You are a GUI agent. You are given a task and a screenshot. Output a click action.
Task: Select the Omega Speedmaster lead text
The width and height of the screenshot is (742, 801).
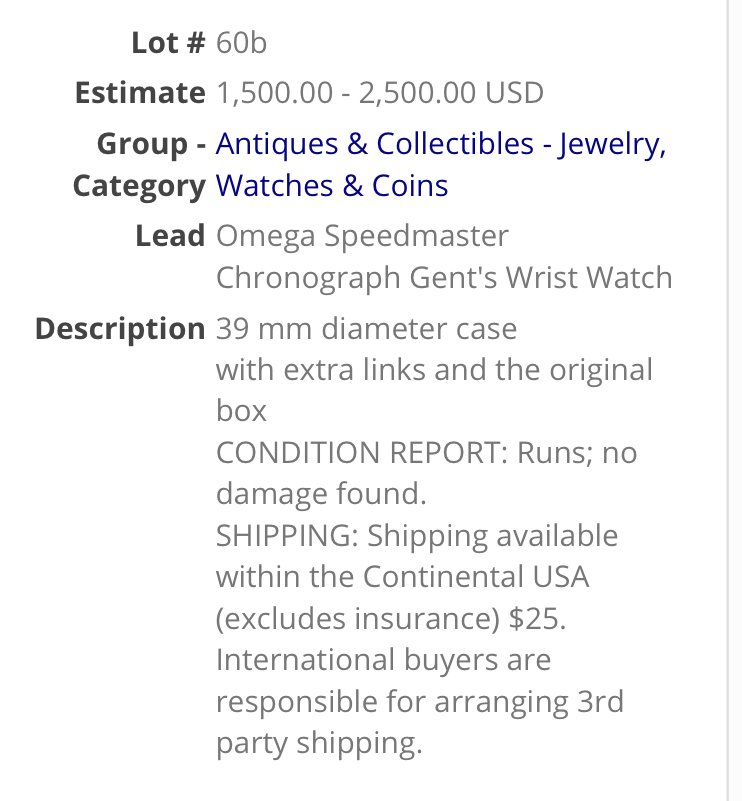tap(362, 236)
